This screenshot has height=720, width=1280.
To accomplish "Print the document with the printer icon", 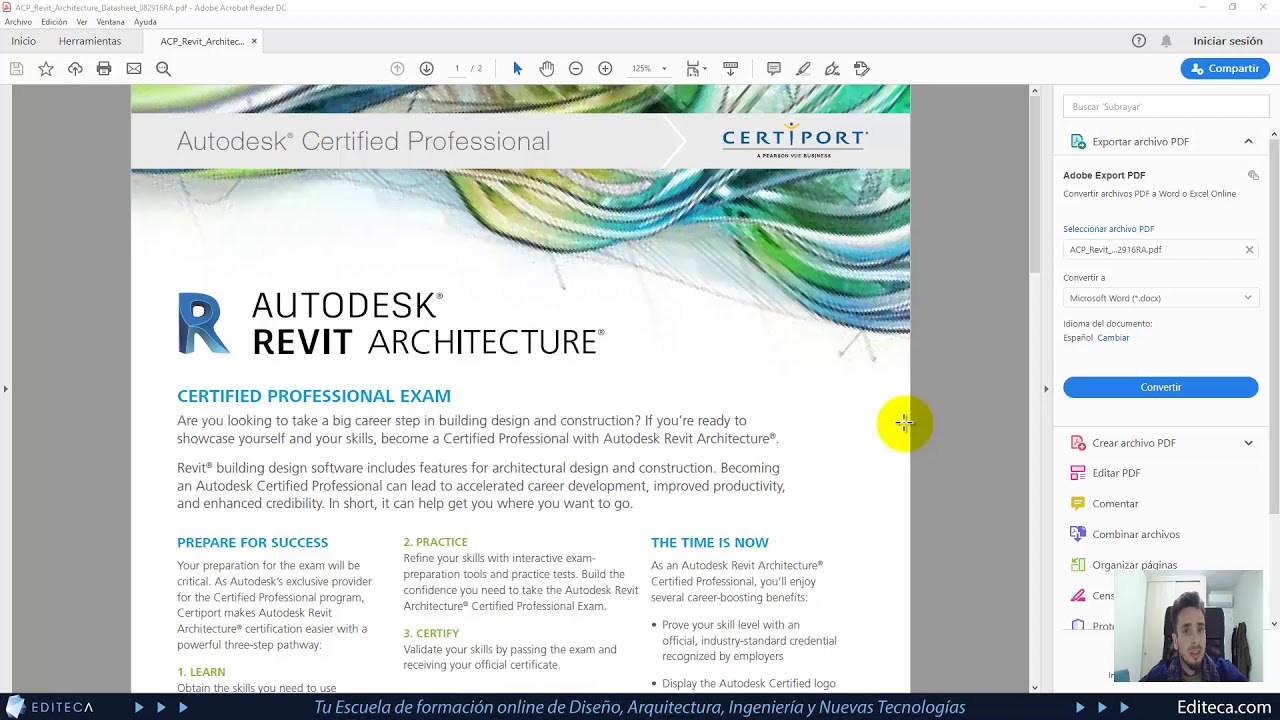I will click(x=104, y=69).
